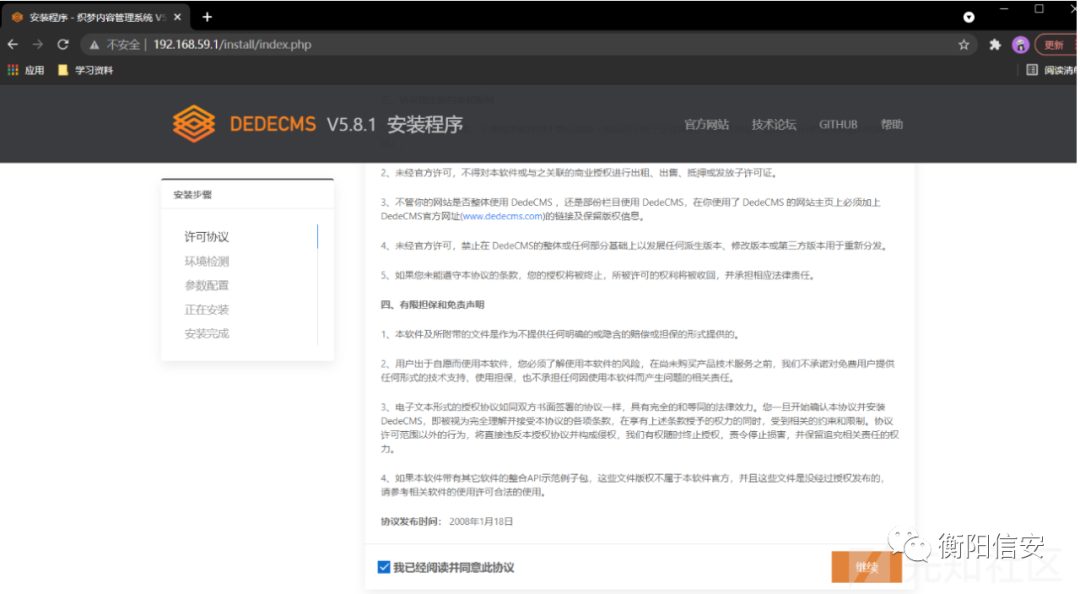
Task: Click the not-secure warning triangle icon
Action: coord(94,45)
